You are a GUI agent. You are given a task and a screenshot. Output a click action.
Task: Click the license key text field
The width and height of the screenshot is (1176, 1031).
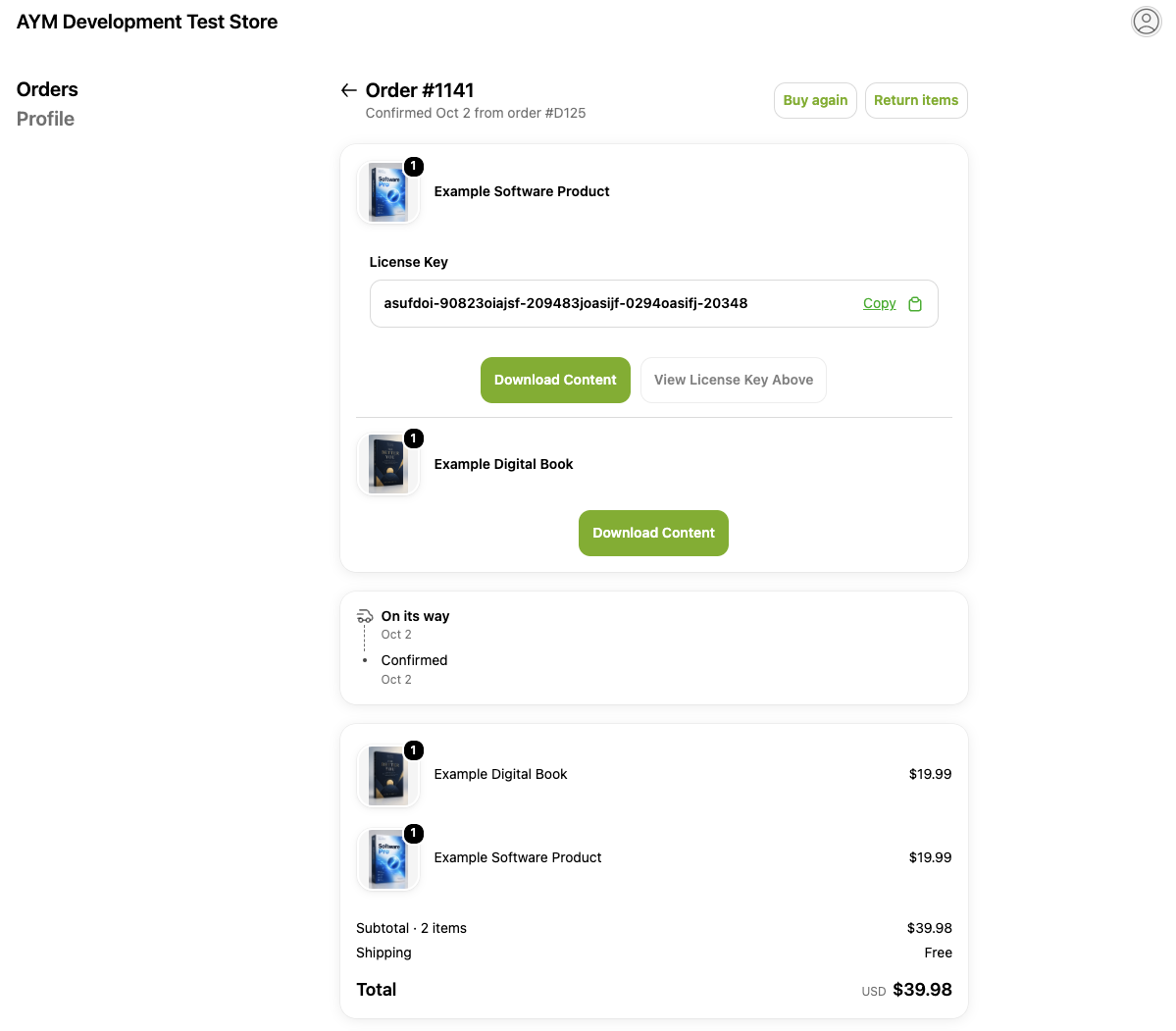click(653, 303)
